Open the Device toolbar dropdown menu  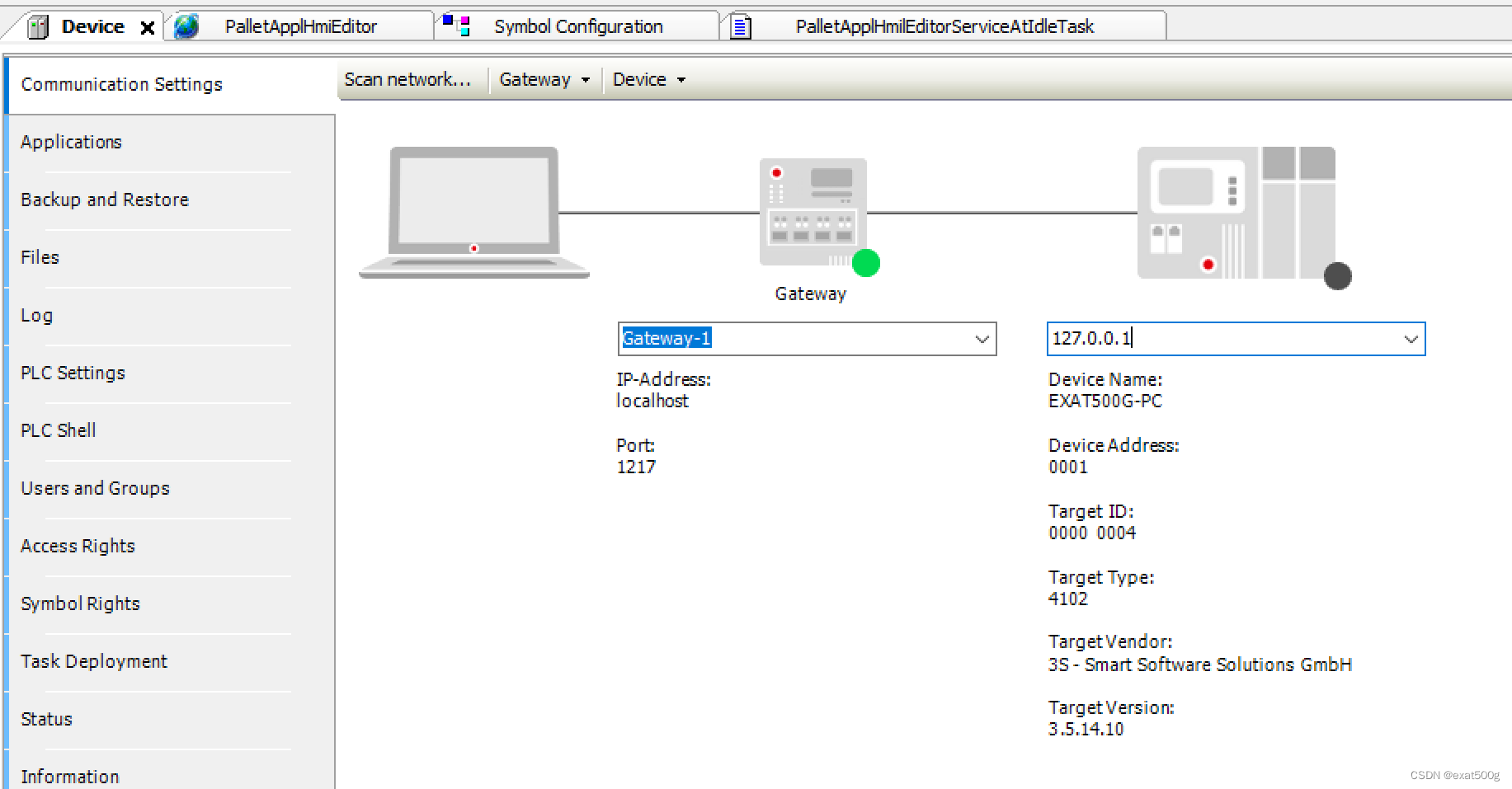(x=648, y=79)
